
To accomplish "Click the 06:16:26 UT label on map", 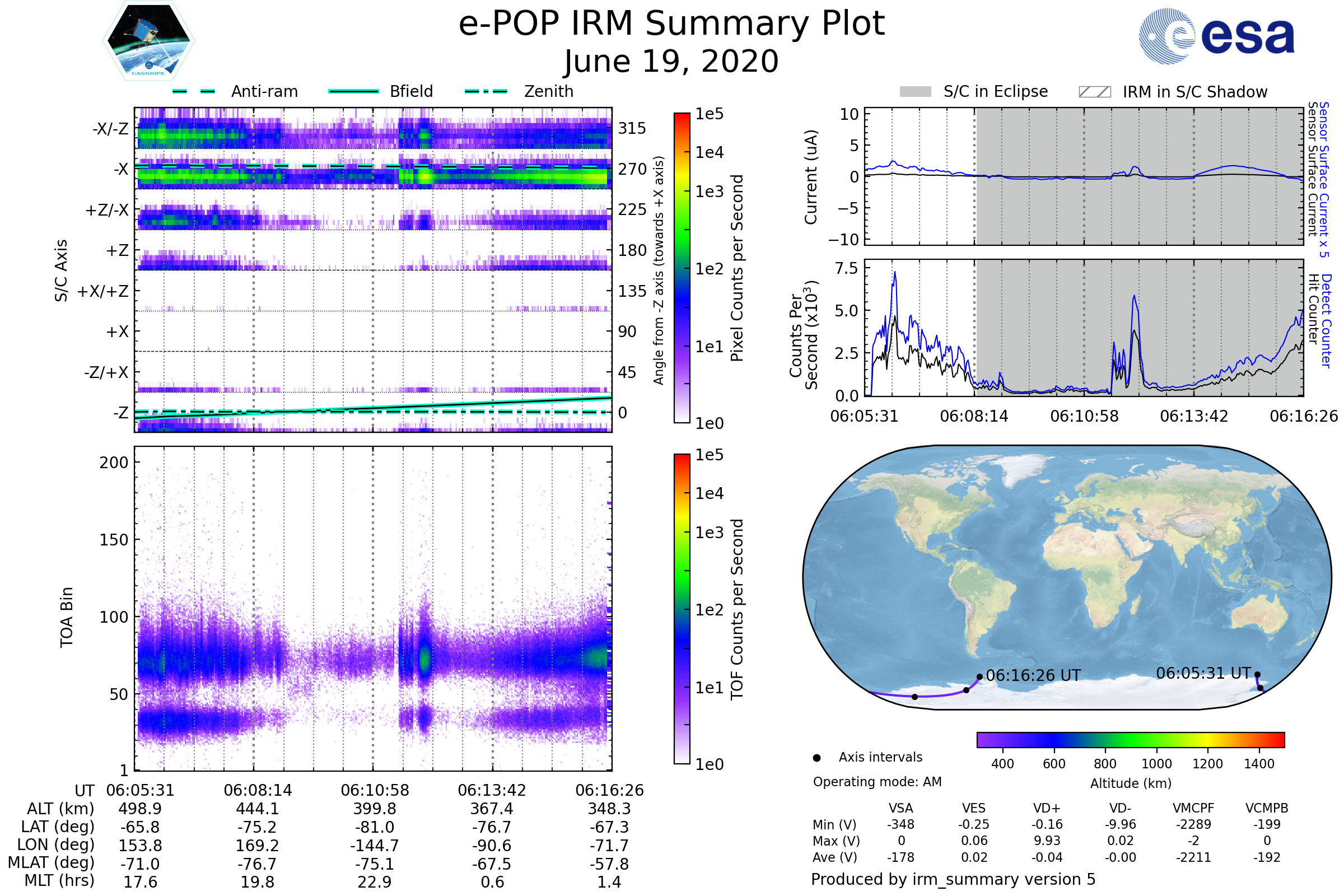I will 1033,675.
